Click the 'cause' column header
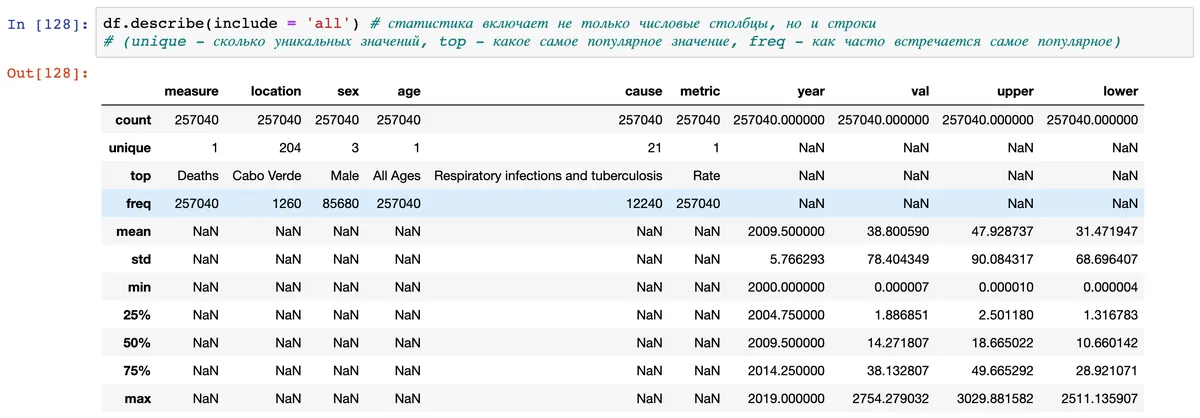The height and width of the screenshot is (418, 1200). click(x=643, y=91)
